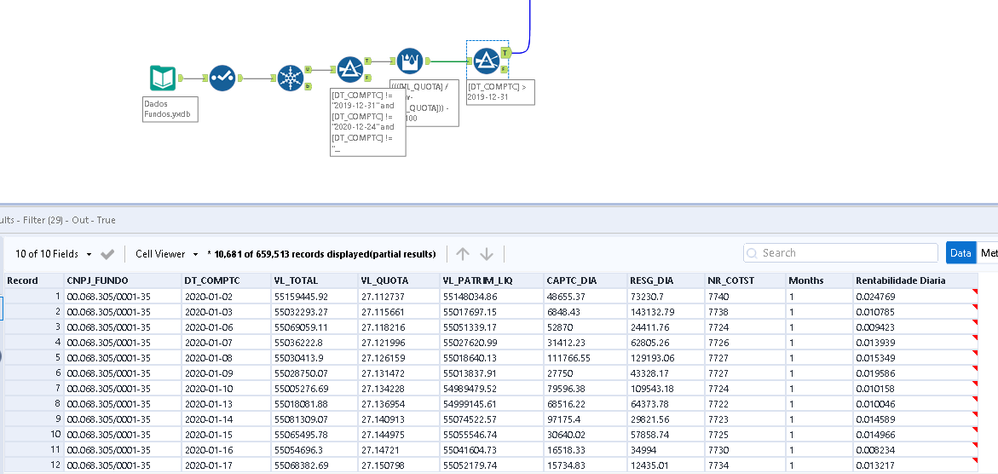Click the grey checkmark apply icon
This screenshot has width=998, height=474.
click(108, 254)
